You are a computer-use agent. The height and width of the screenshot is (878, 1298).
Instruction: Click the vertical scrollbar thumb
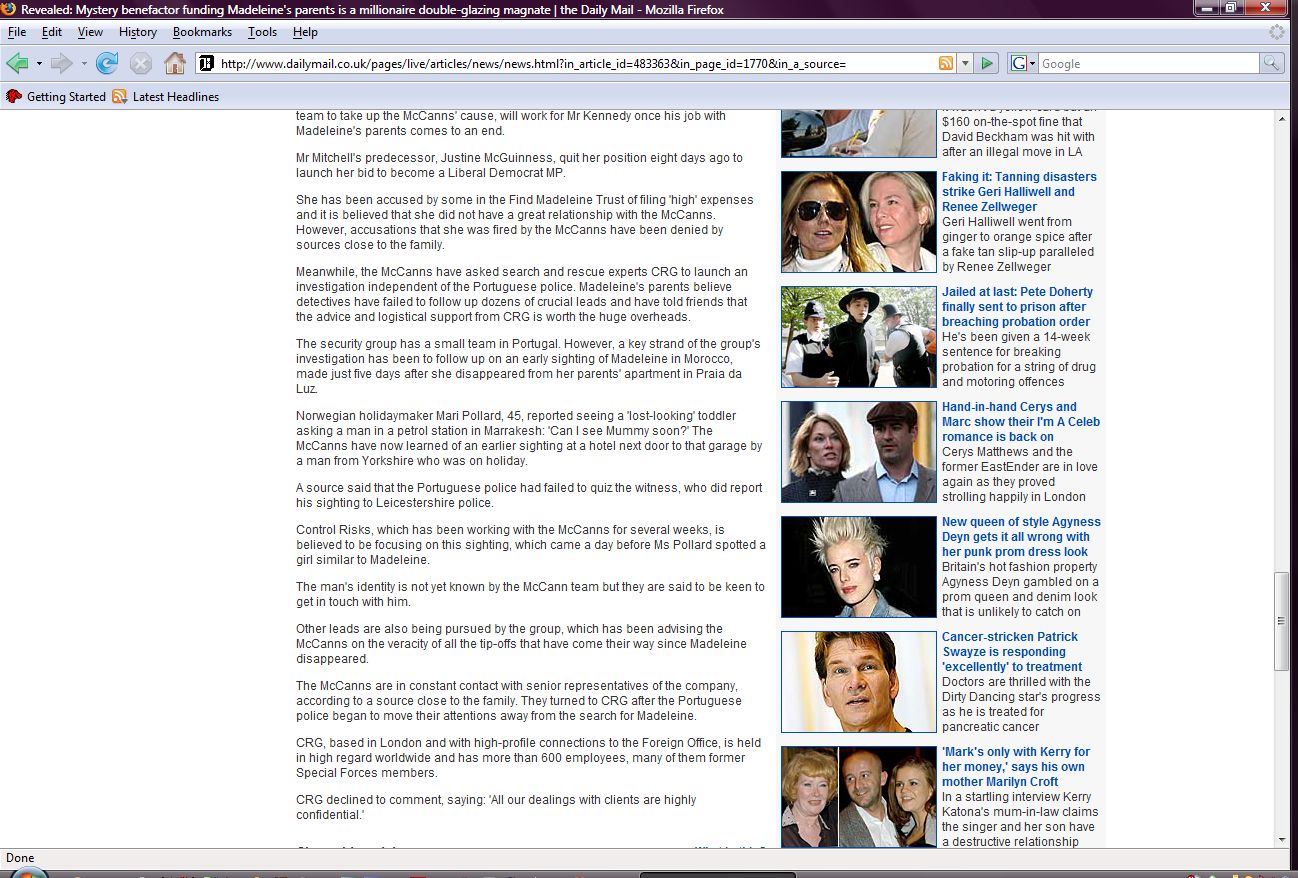click(x=1282, y=621)
